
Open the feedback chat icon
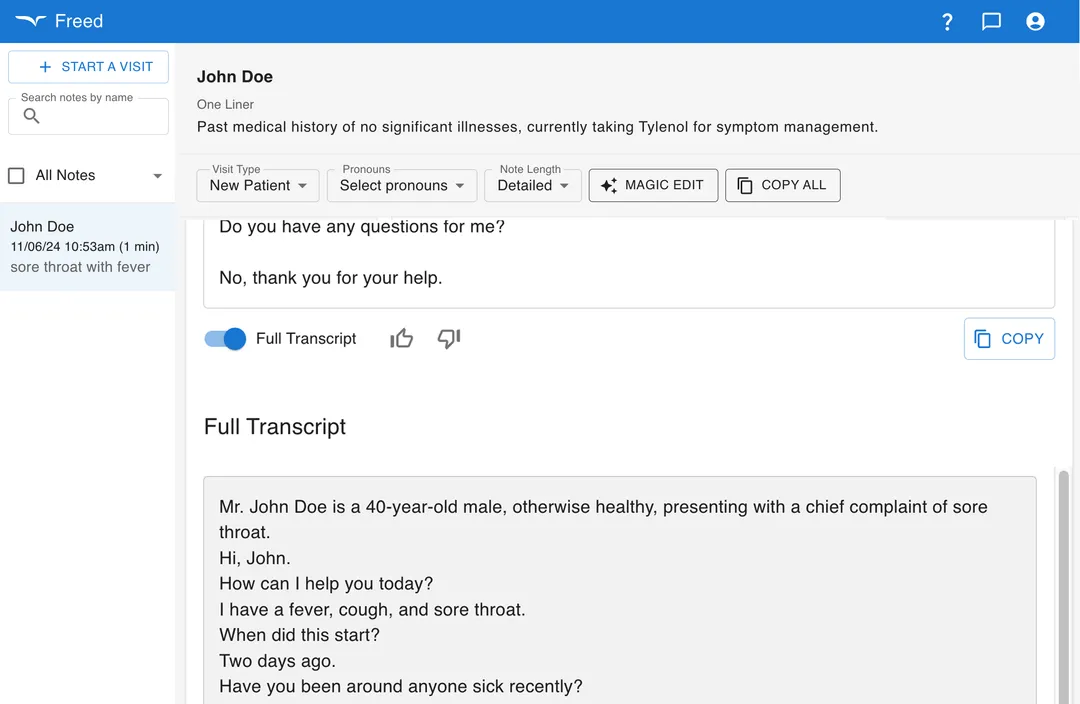(x=991, y=21)
